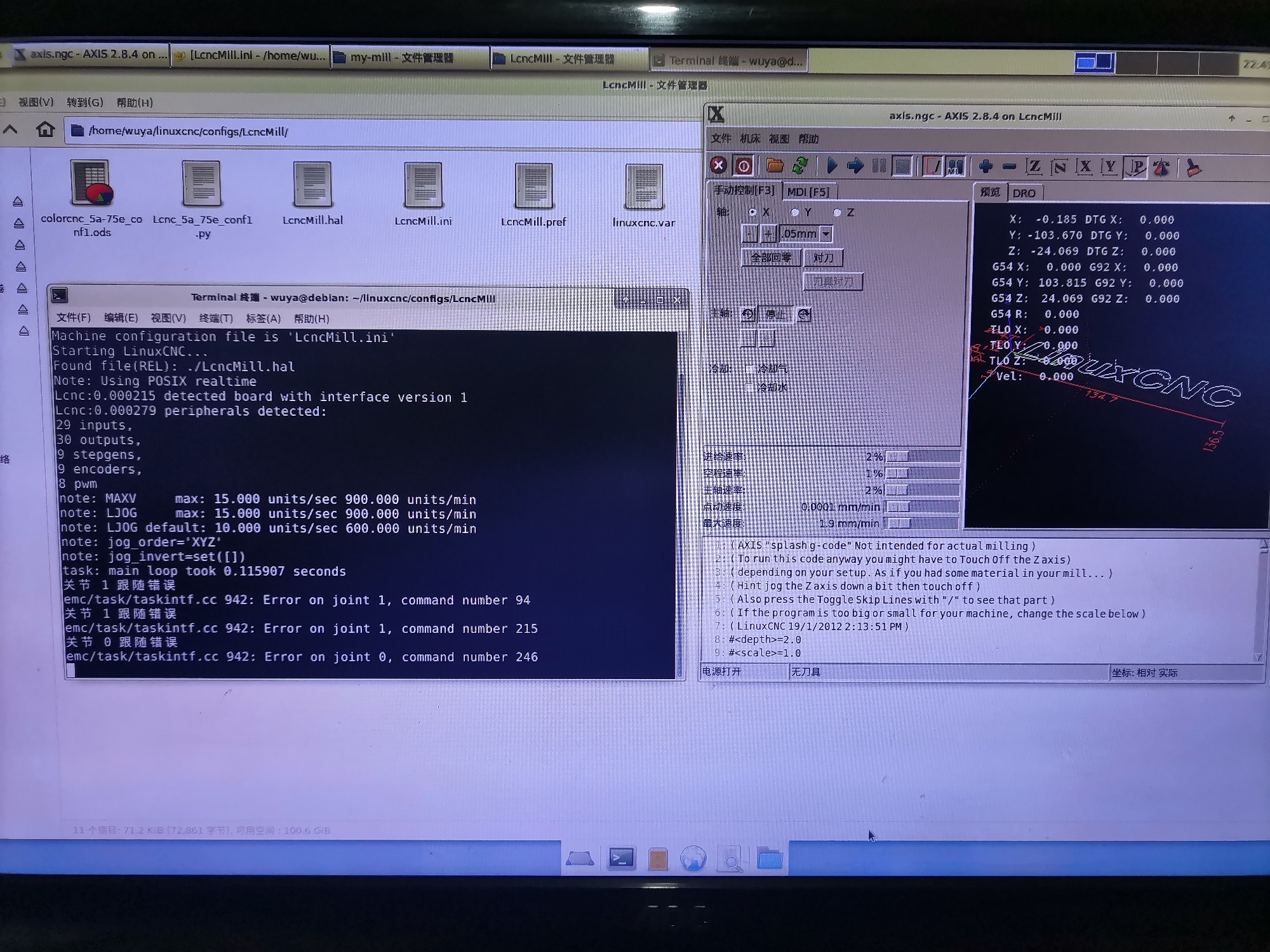Image resolution: width=1270 pixels, height=952 pixels.
Task: Step through program using blue arrow icon
Action: tap(855, 166)
